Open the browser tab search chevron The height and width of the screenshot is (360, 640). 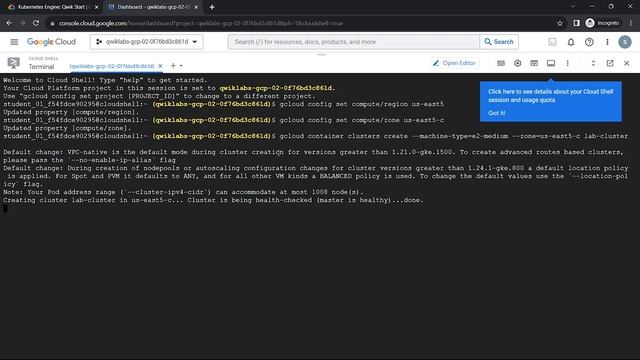coord(573,7)
